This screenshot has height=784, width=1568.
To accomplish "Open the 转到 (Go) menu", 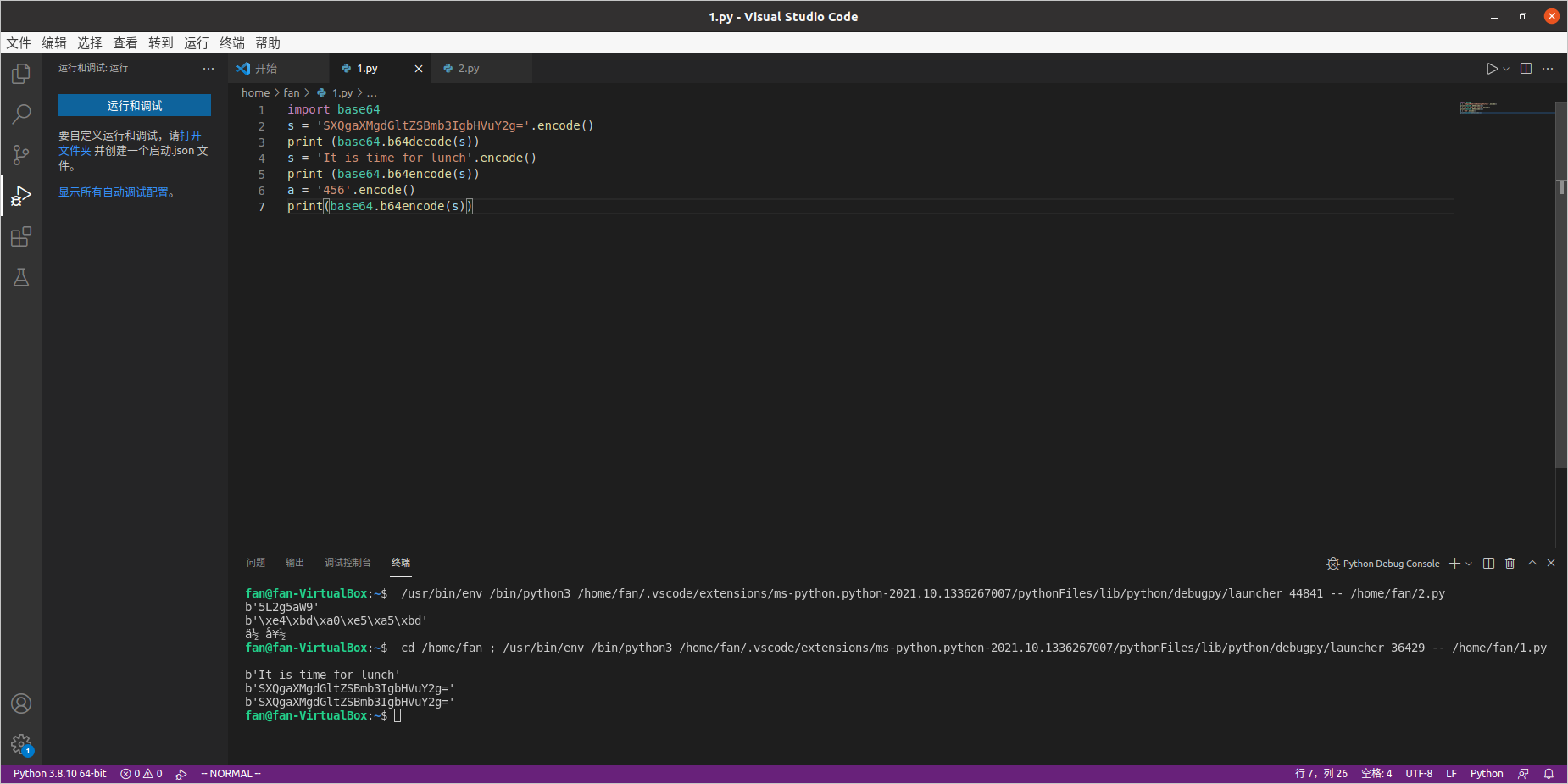I will click(x=161, y=43).
